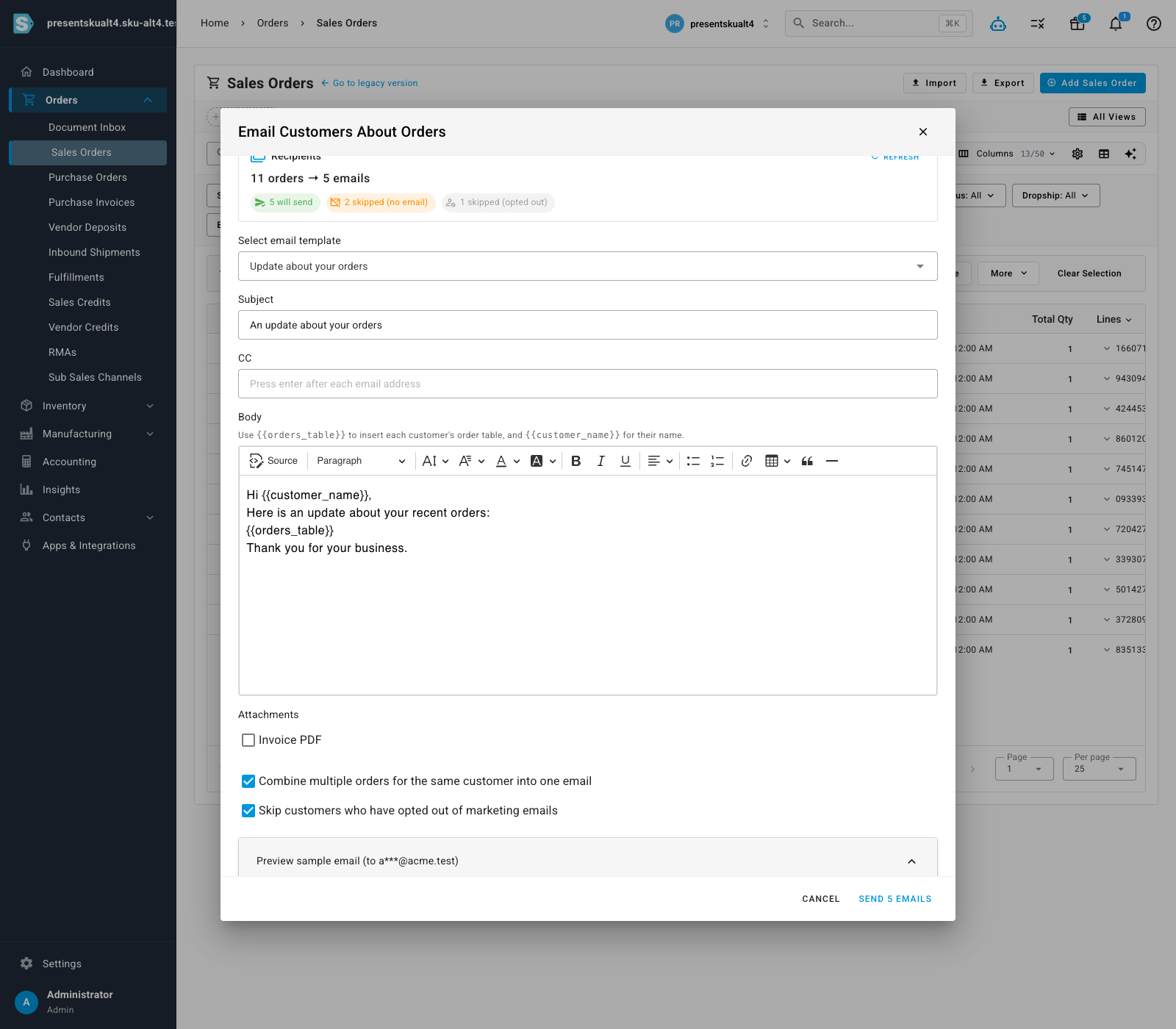1176x1029 pixels.
Task: Insert a bulleted list in editor
Action: (x=693, y=461)
